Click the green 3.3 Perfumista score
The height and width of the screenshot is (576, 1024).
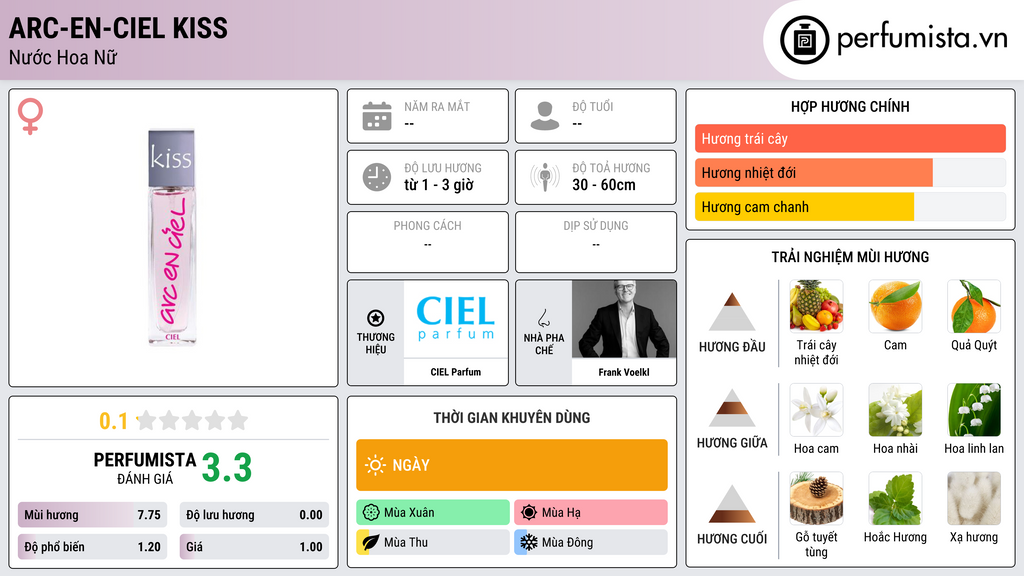(227, 468)
